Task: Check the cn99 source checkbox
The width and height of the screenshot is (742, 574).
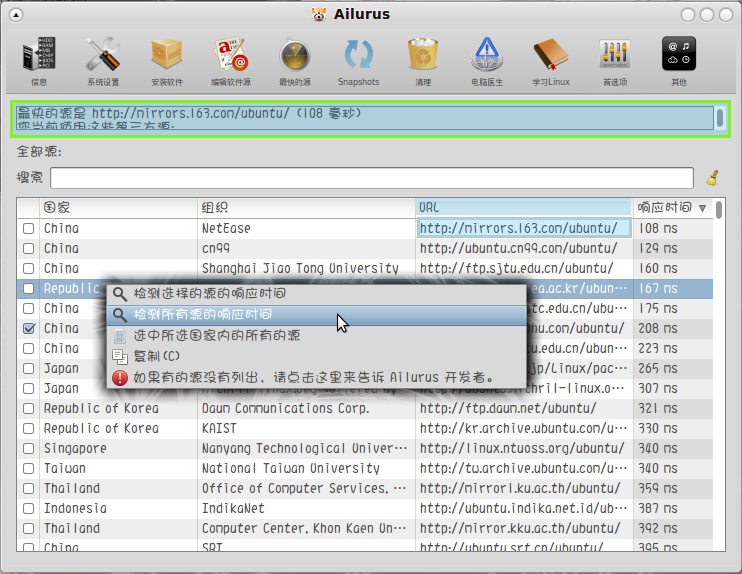Action: [28, 248]
